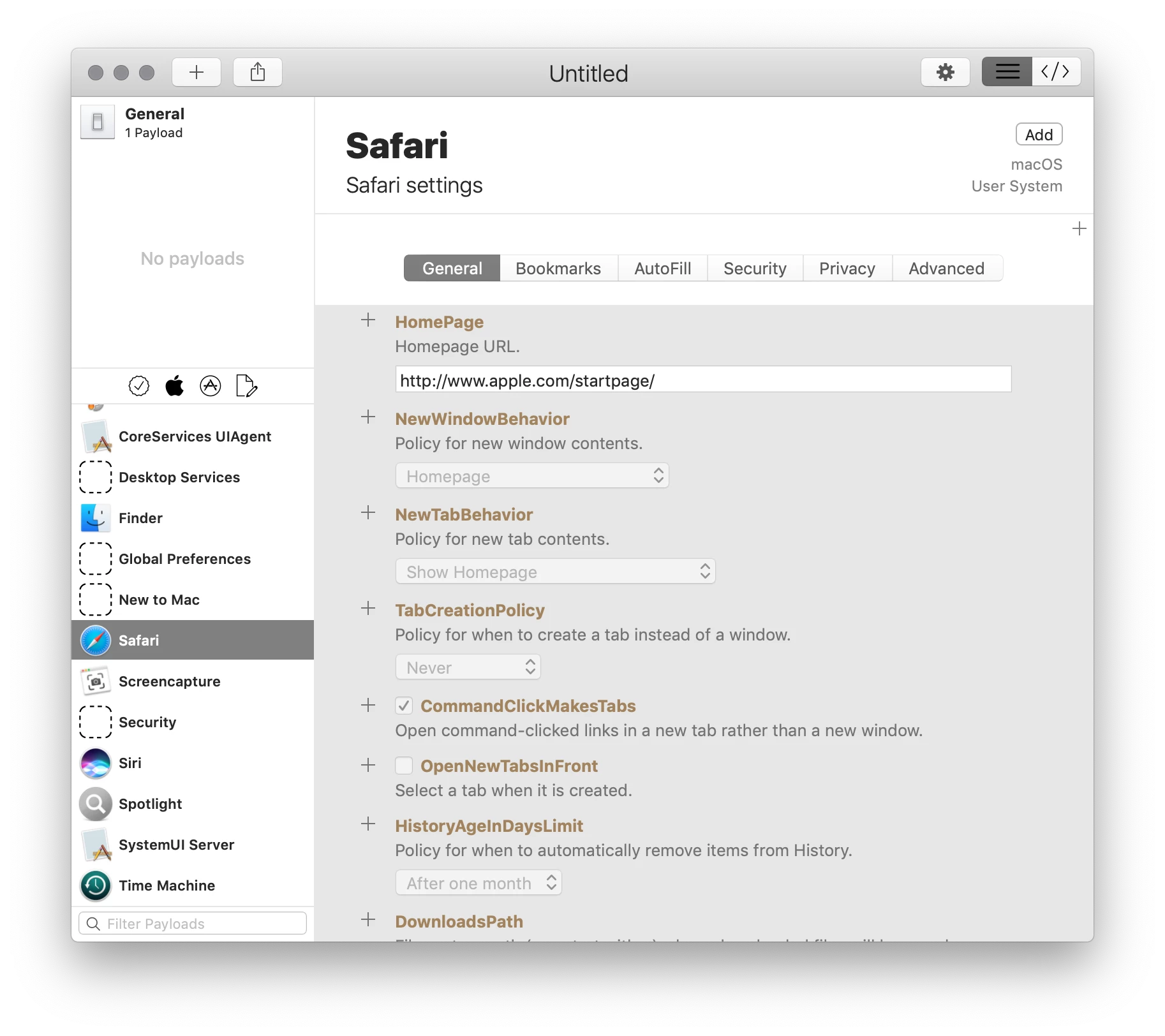Switch to the source code view button
Viewport: 1165px width, 1036px height.
[x=1056, y=71]
